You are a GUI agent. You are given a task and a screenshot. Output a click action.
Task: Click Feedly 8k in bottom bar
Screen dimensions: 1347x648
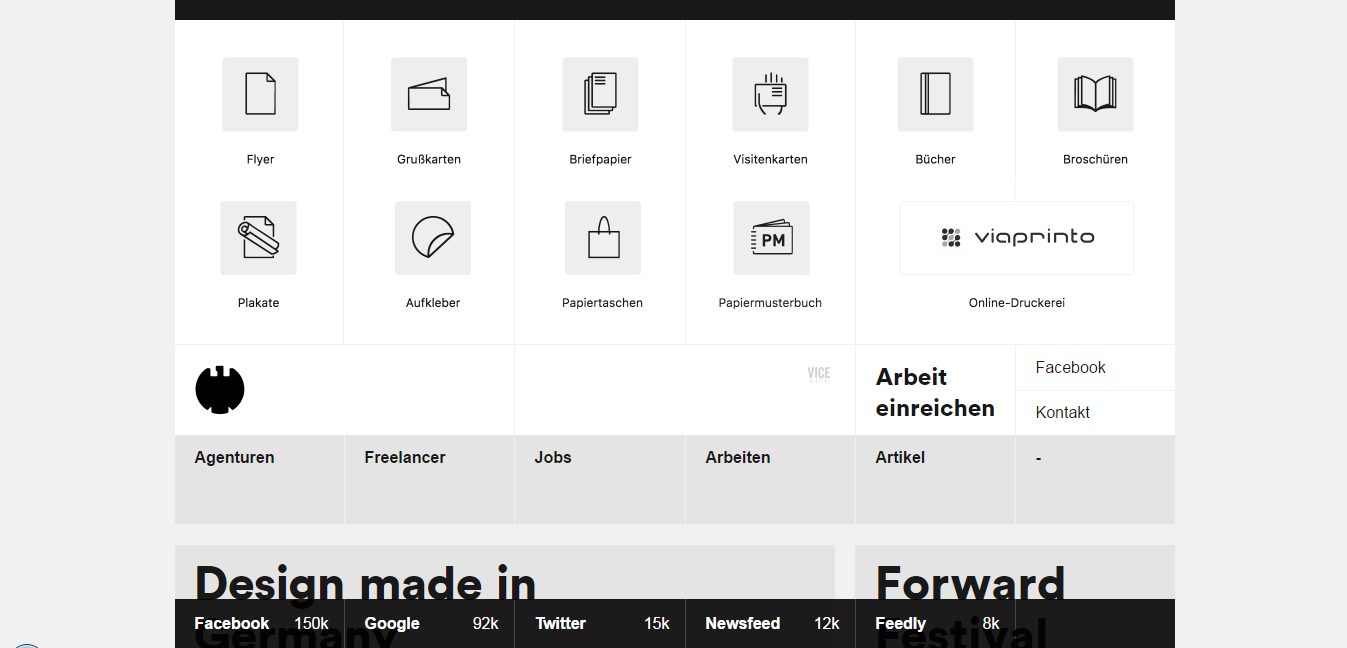pyautogui.click(x=936, y=623)
